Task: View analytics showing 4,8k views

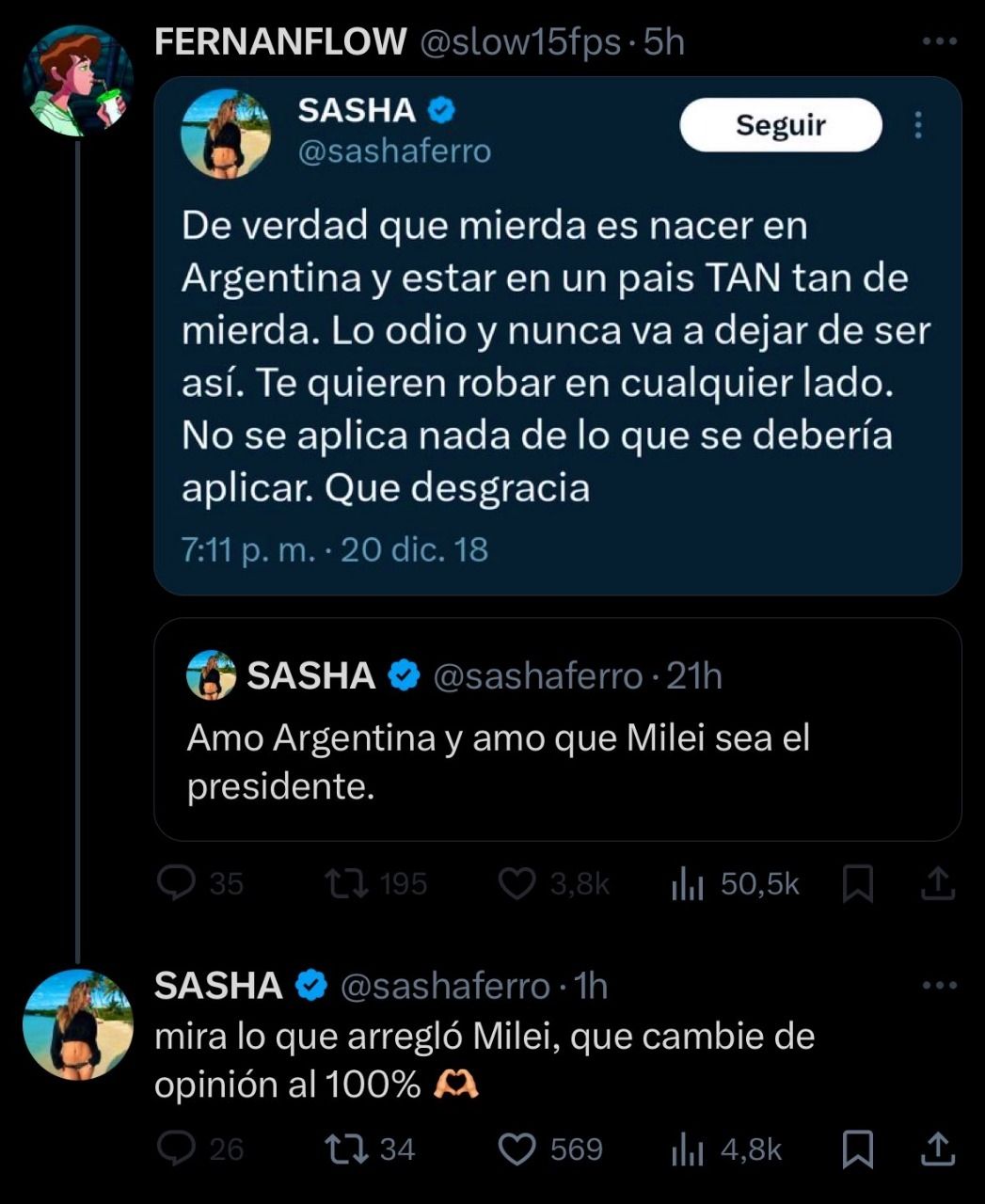Action: [688, 1149]
